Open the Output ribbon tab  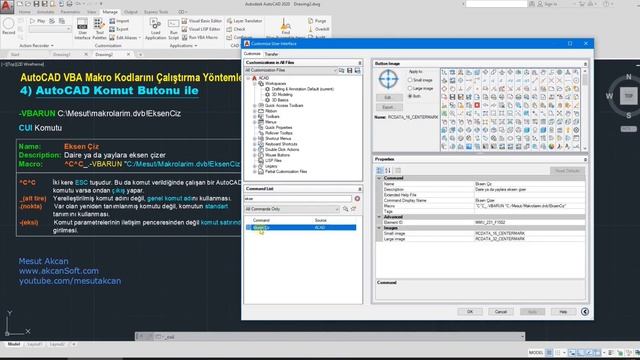(x=131, y=12)
